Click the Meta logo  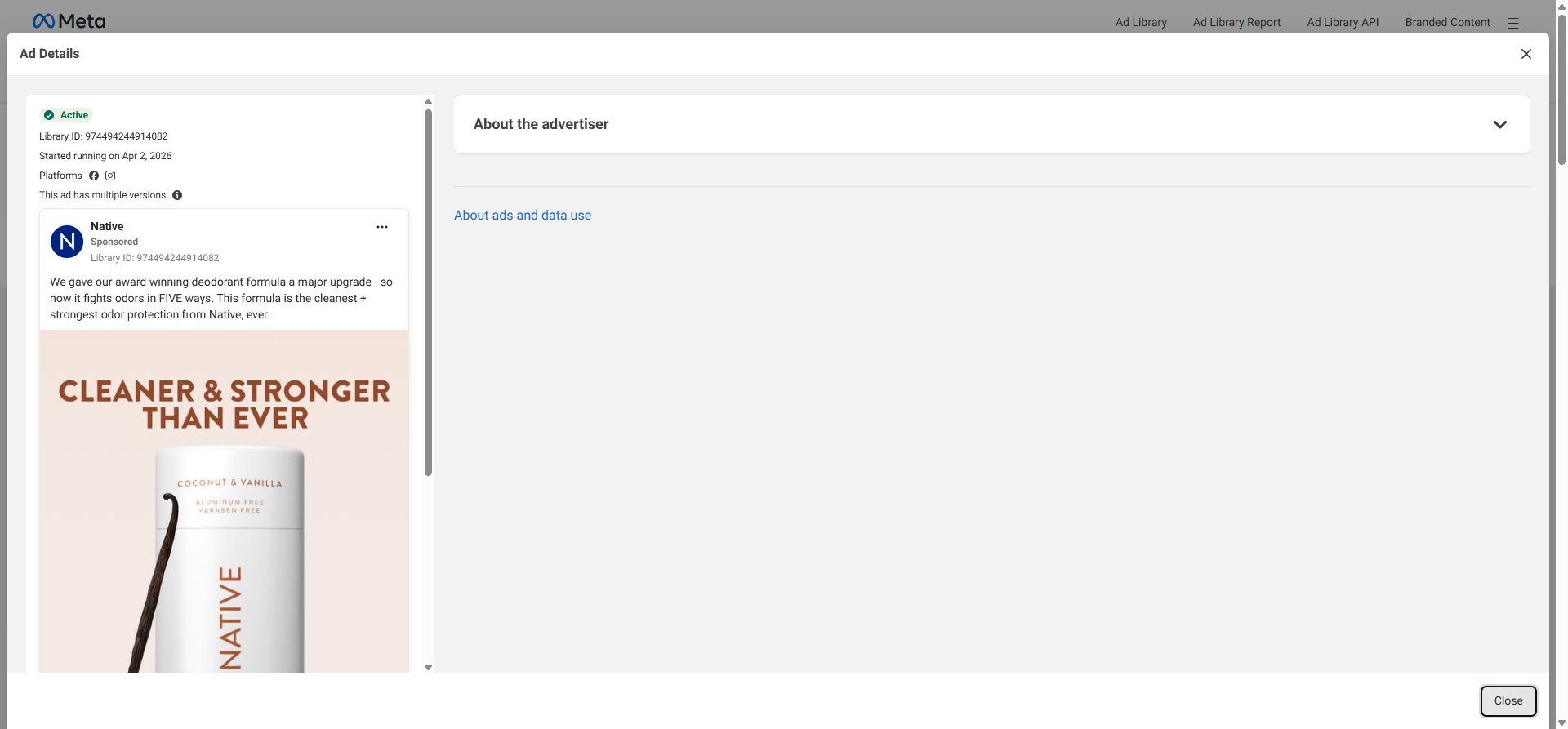coord(69,21)
